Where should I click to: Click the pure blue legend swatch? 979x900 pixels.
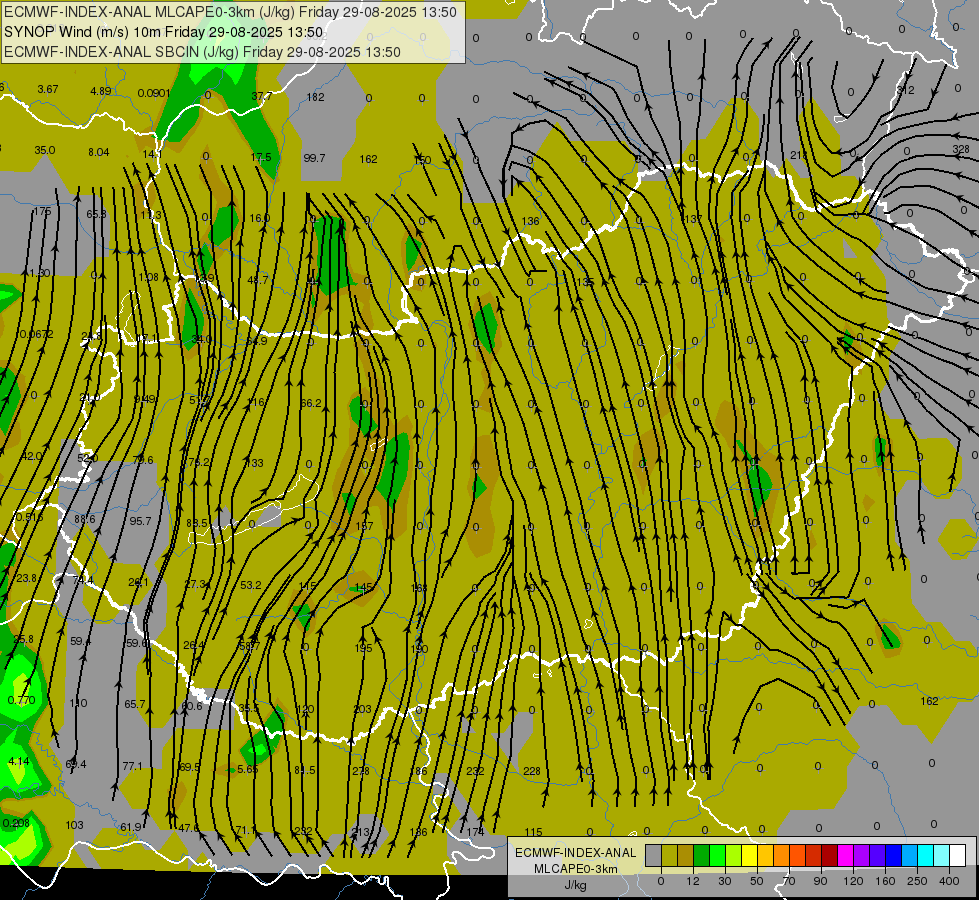click(x=893, y=855)
